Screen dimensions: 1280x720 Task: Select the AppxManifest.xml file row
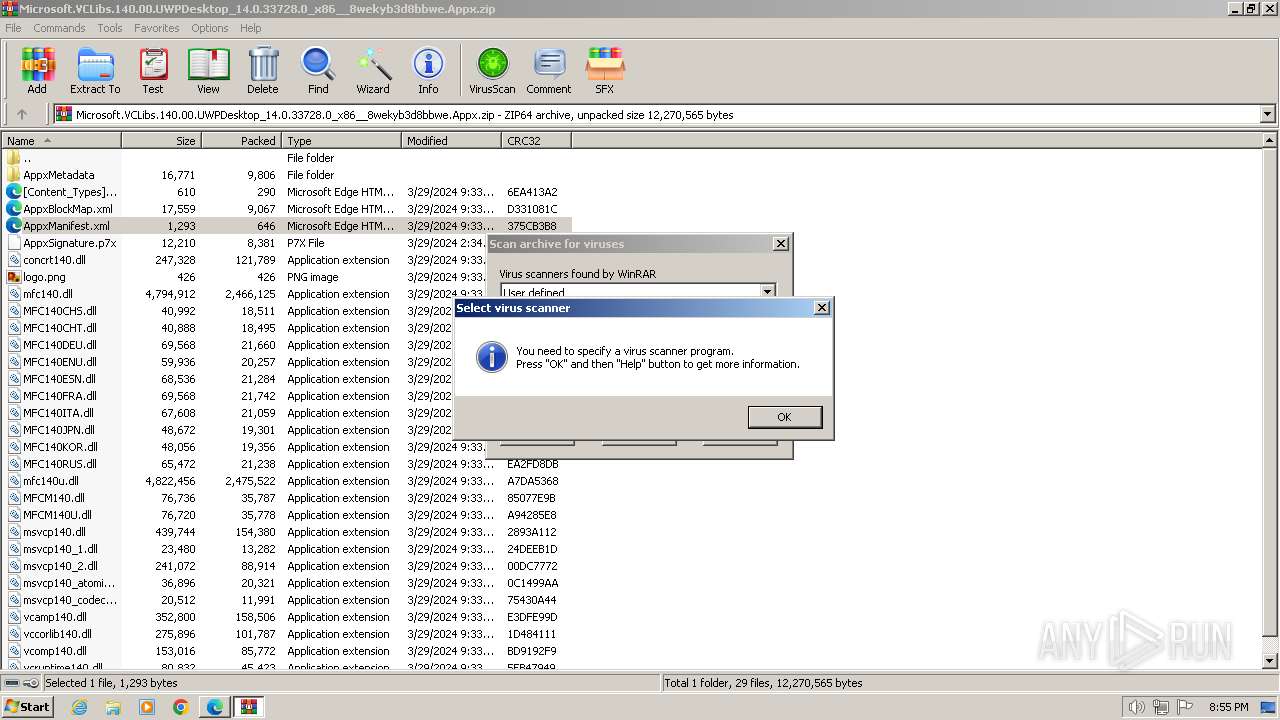pos(287,226)
